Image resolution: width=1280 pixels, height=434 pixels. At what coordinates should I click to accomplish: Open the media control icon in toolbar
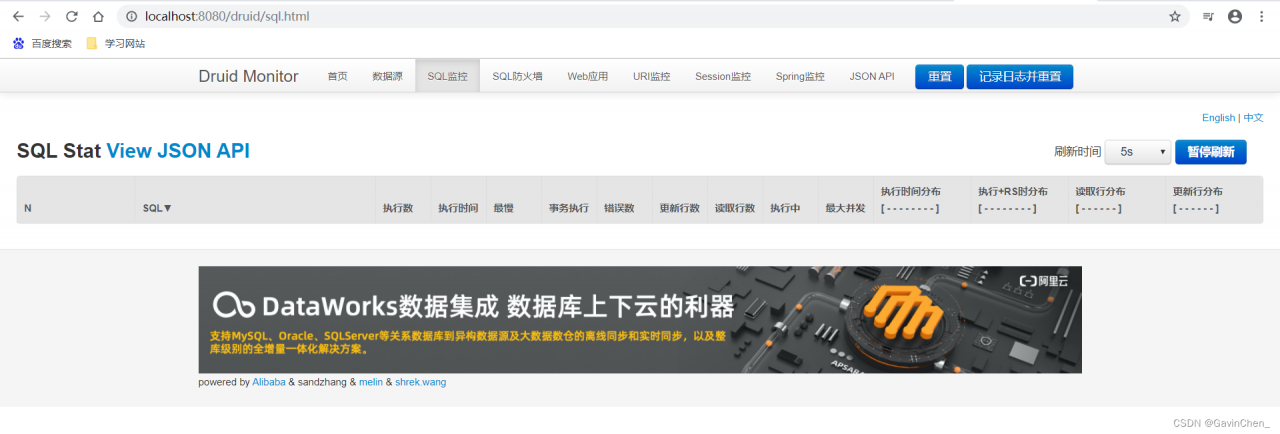tap(1208, 17)
